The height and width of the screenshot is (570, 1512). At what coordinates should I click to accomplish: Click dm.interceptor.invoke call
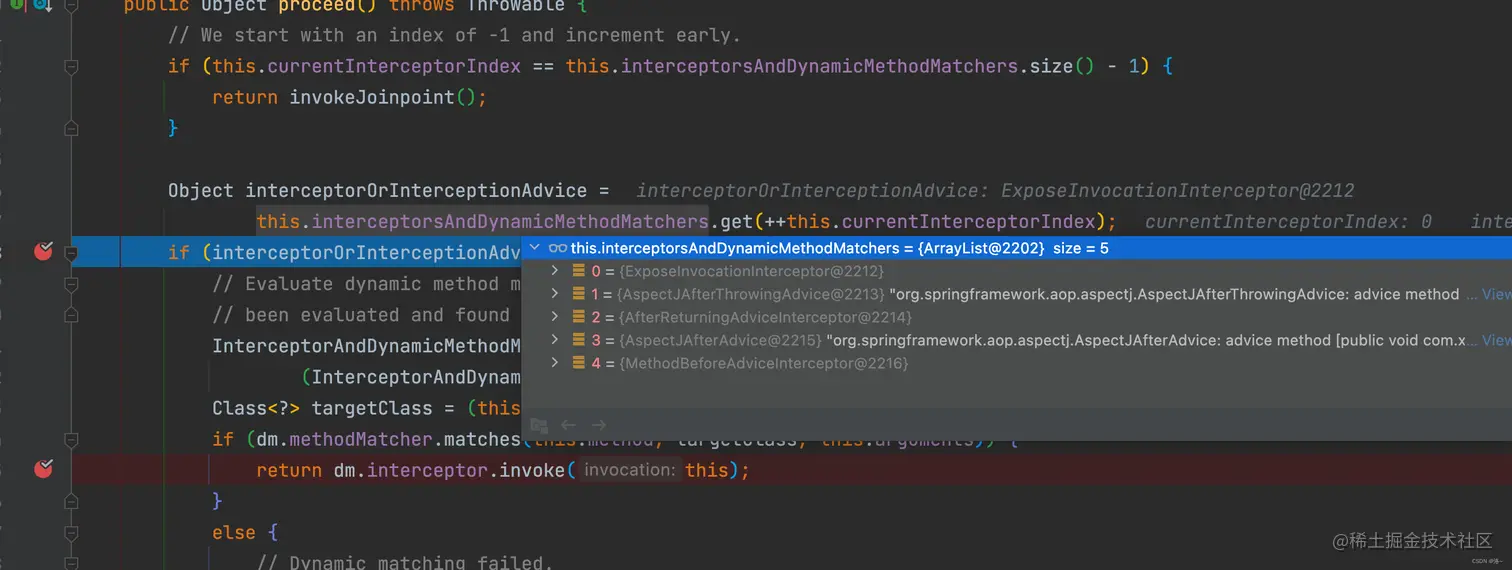[449, 470]
